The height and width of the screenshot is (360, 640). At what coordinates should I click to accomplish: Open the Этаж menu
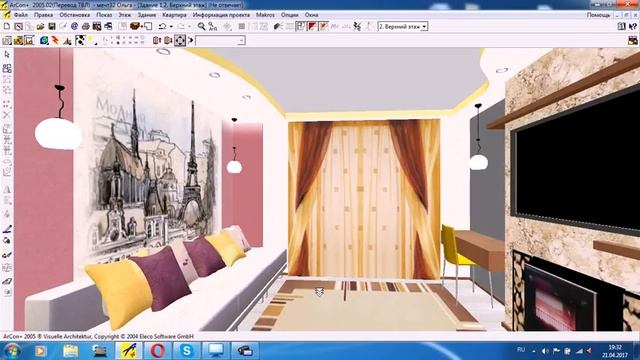click(125, 15)
